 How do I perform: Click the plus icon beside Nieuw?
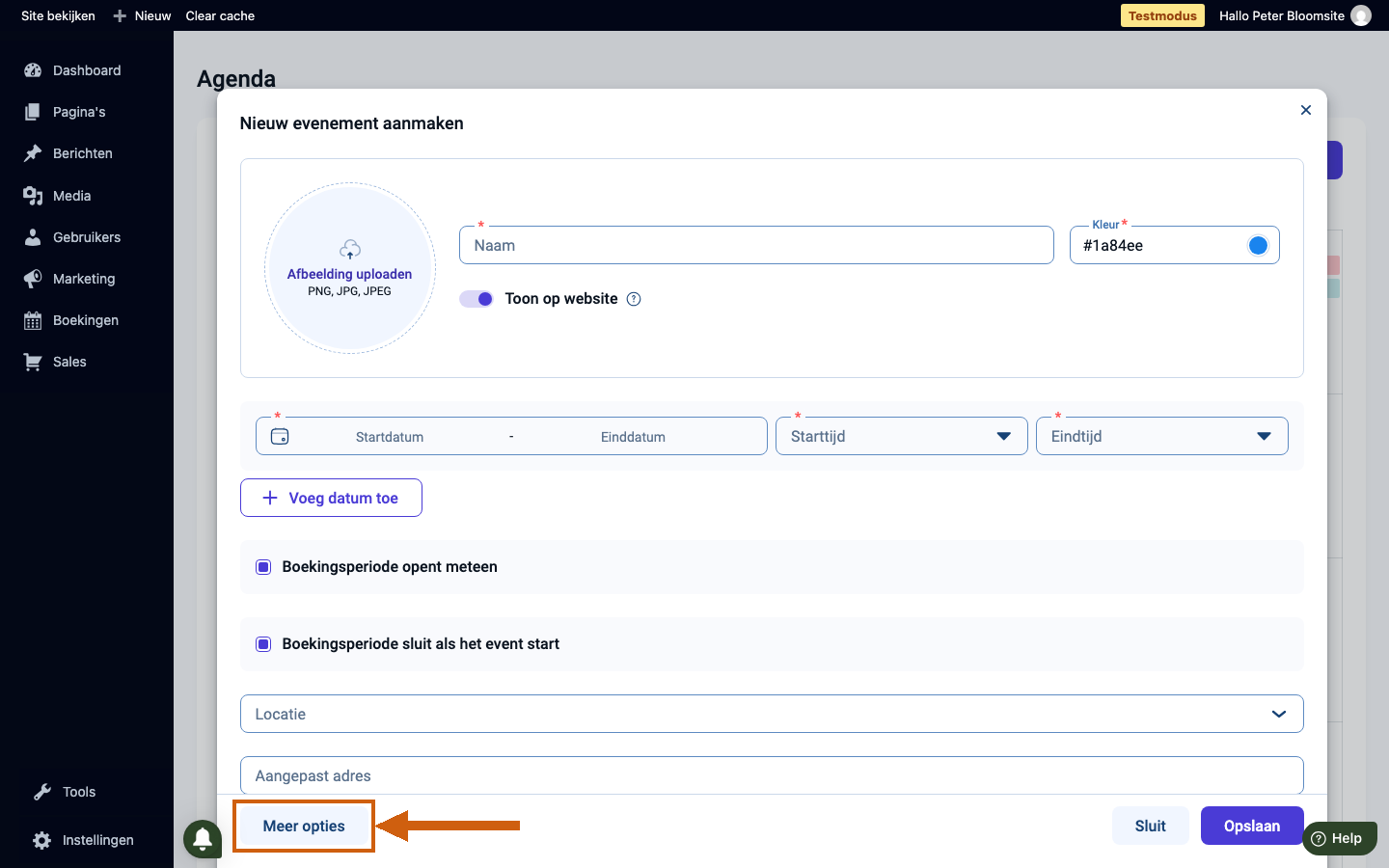(x=120, y=15)
